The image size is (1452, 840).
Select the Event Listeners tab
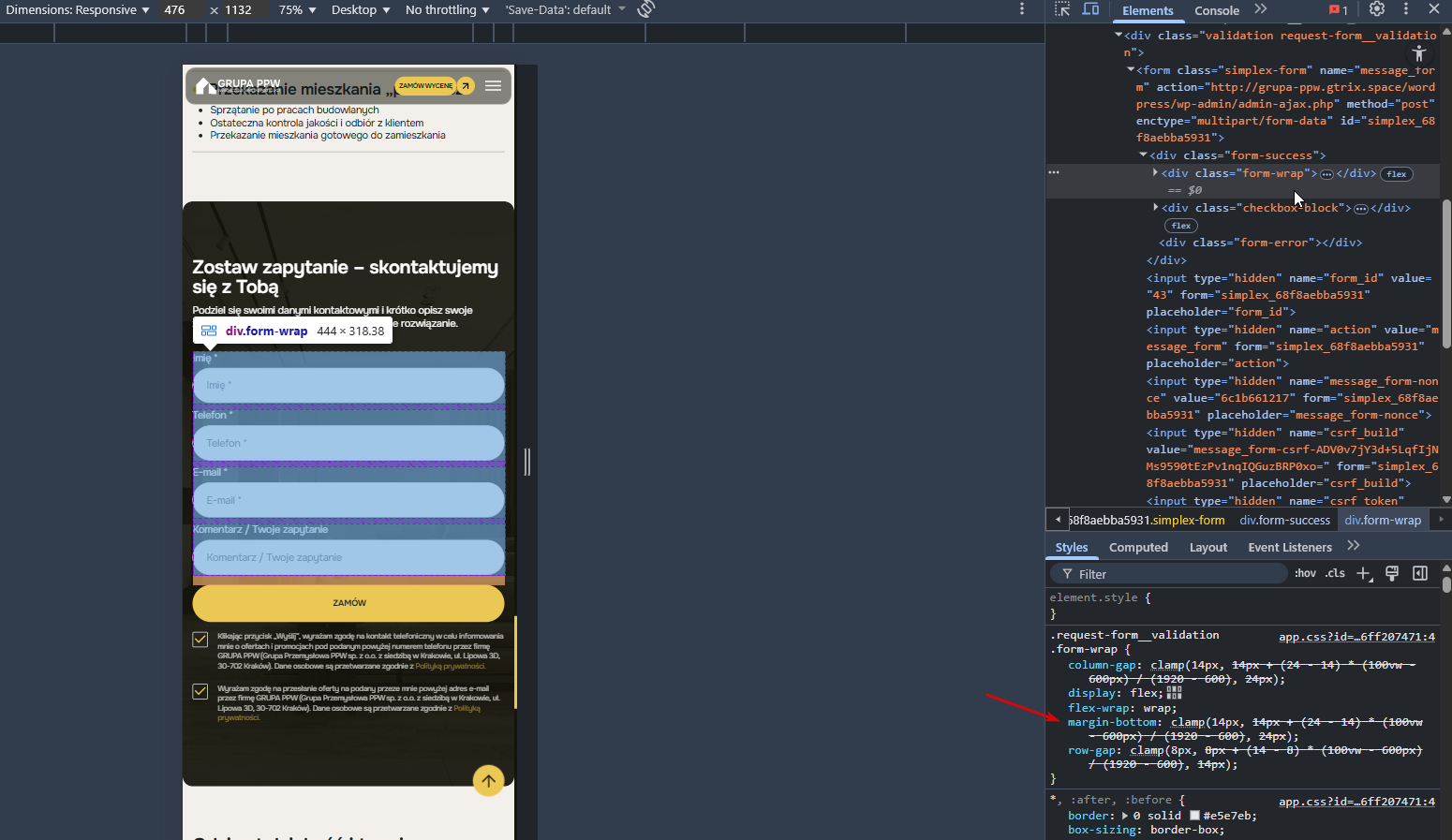[1290, 547]
